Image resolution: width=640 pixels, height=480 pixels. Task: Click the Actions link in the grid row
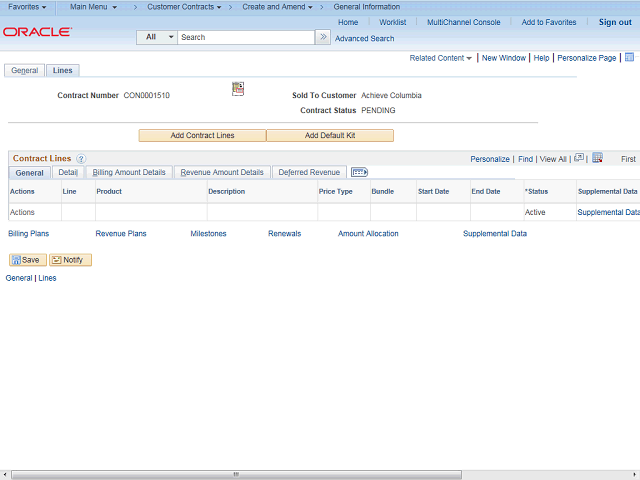(x=22, y=212)
